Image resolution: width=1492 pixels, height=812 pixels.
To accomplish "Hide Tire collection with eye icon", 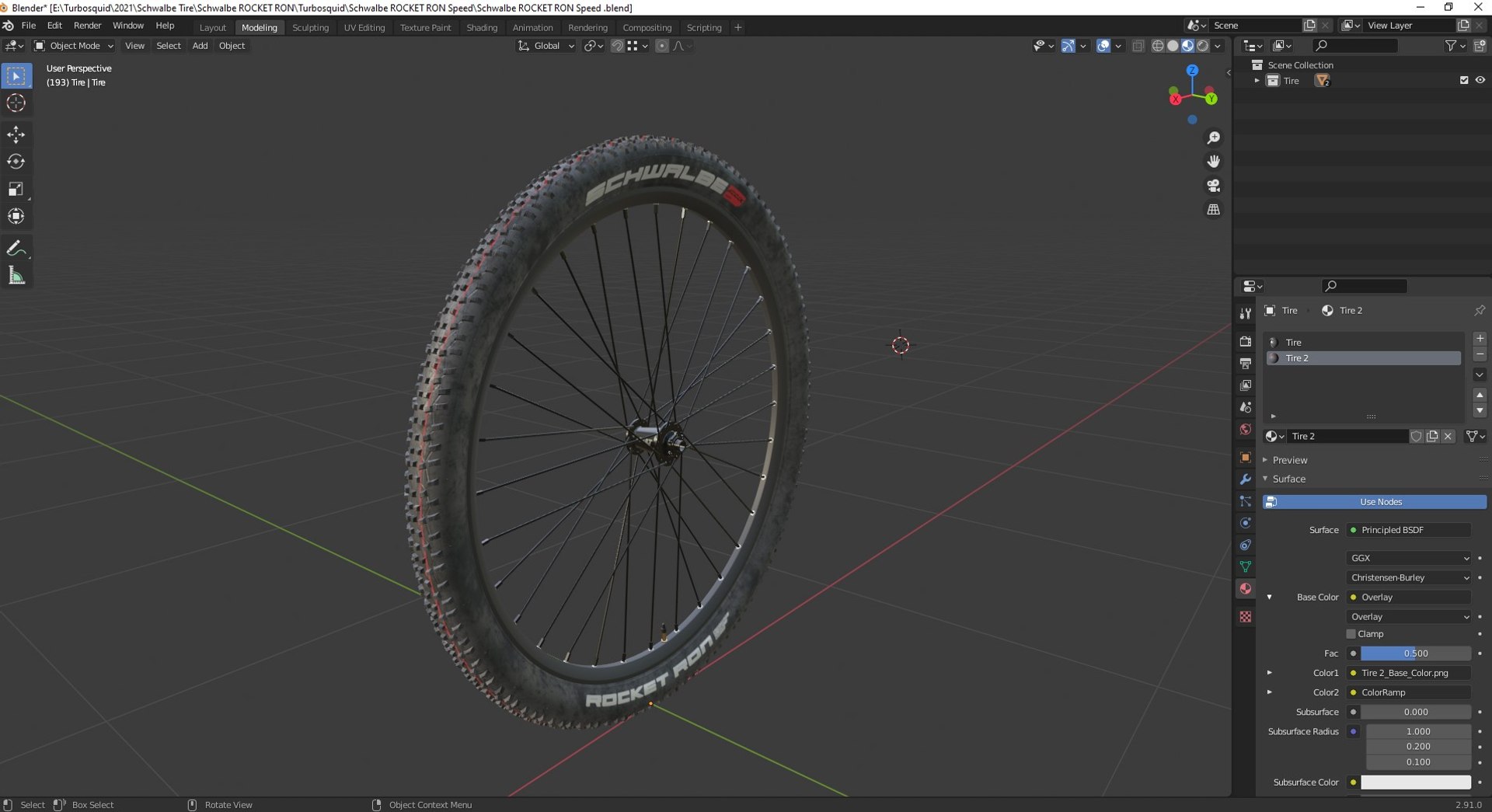I will [1480, 81].
